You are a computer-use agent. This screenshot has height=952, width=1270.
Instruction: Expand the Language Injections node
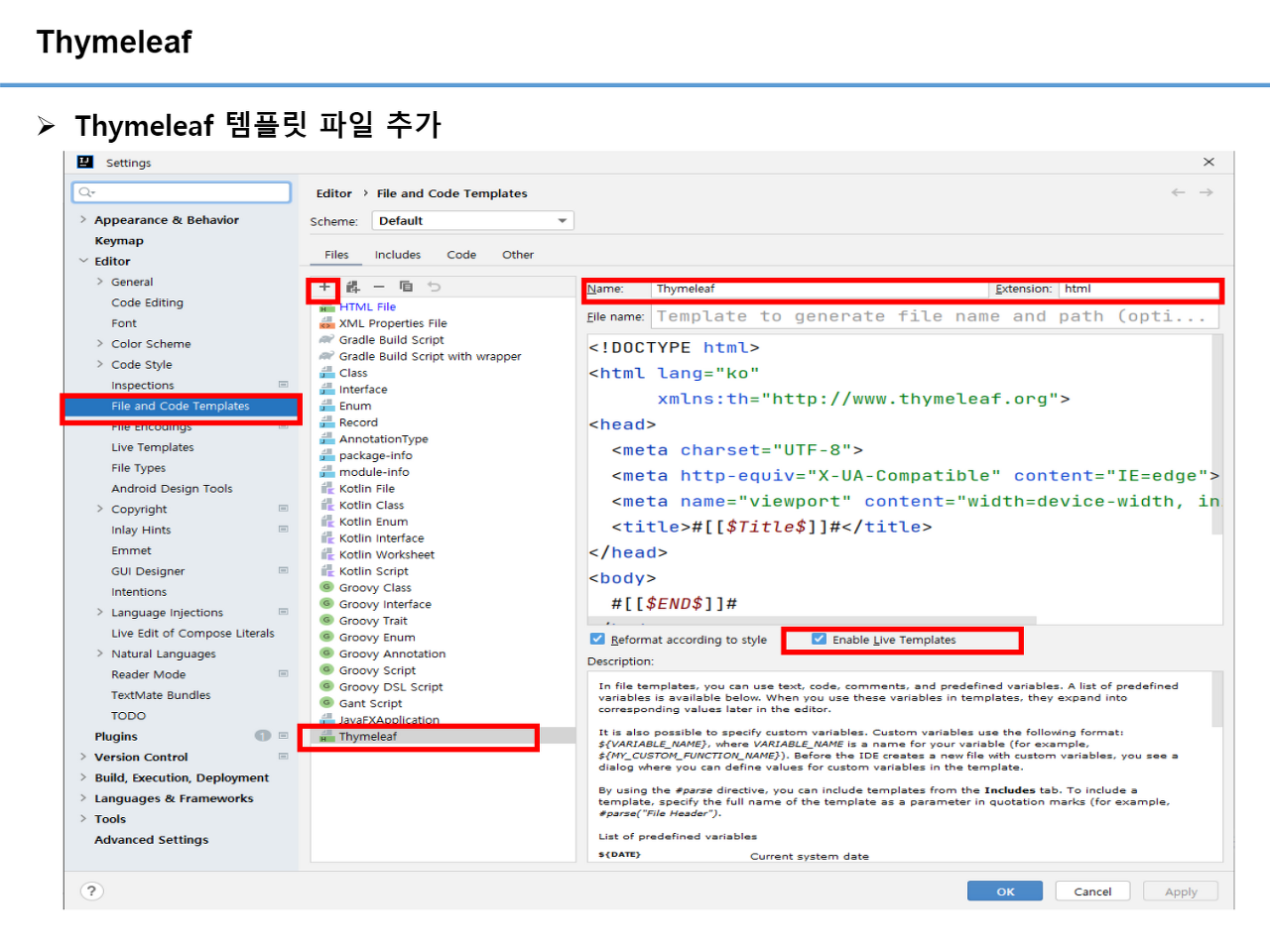100,613
